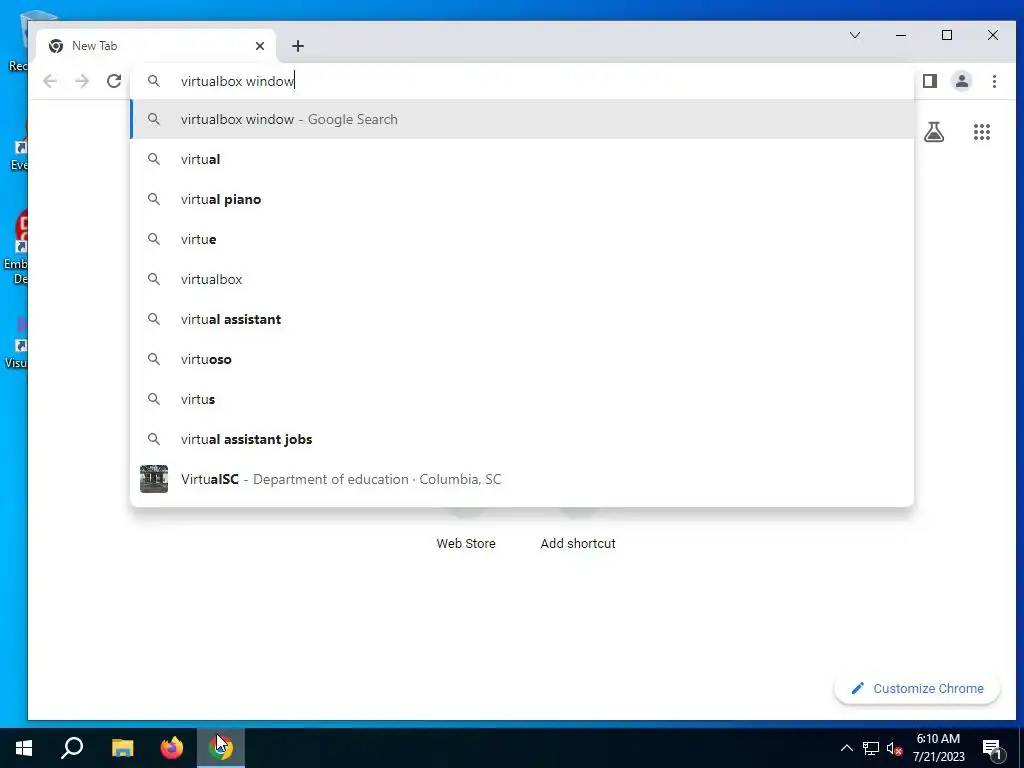1024x768 pixels.
Task: Reload the current page
Action: (x=114, y=81)
